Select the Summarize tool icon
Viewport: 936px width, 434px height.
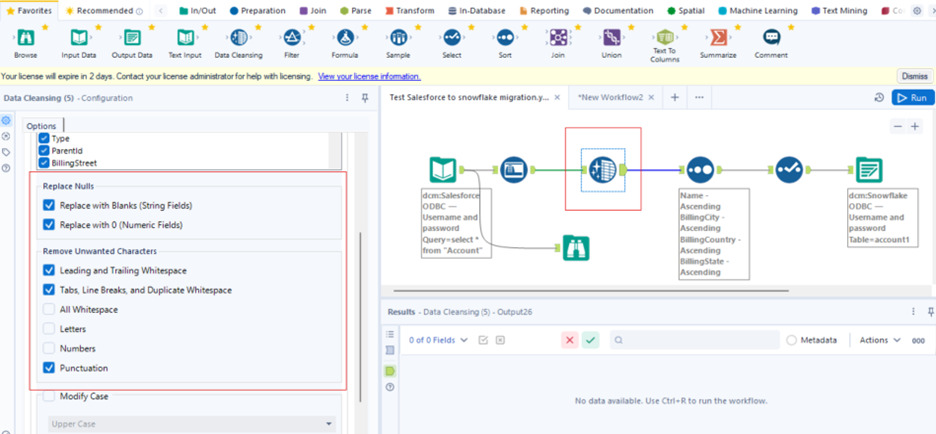718,38
